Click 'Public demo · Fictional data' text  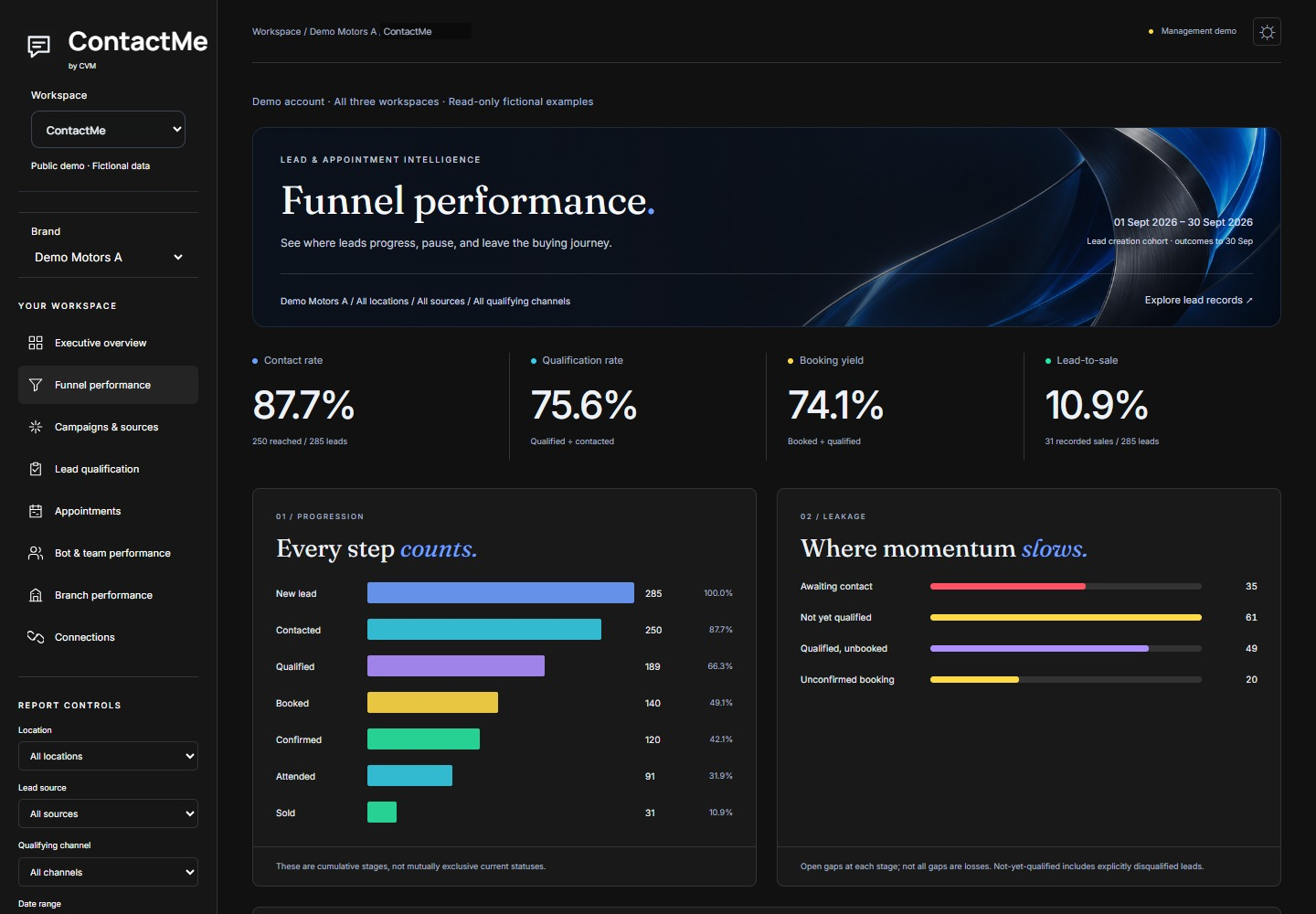pyautogui.click(x=90, y=165)
